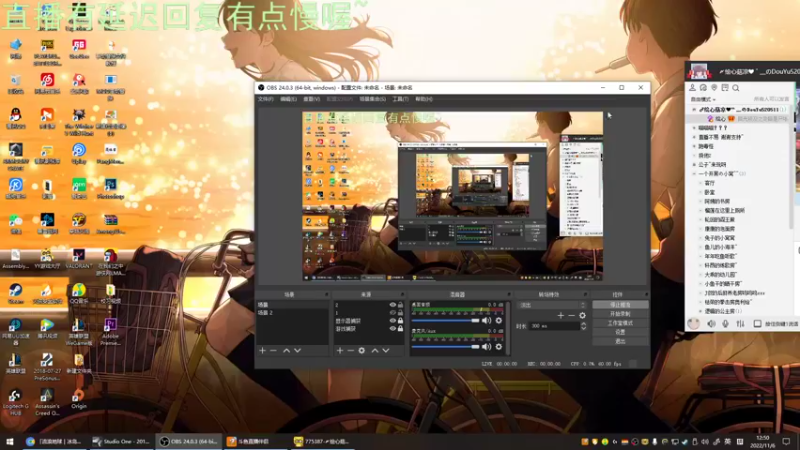800x450 pixels.
Task: Move selected source up in sources list
Action: coord(375,351)
